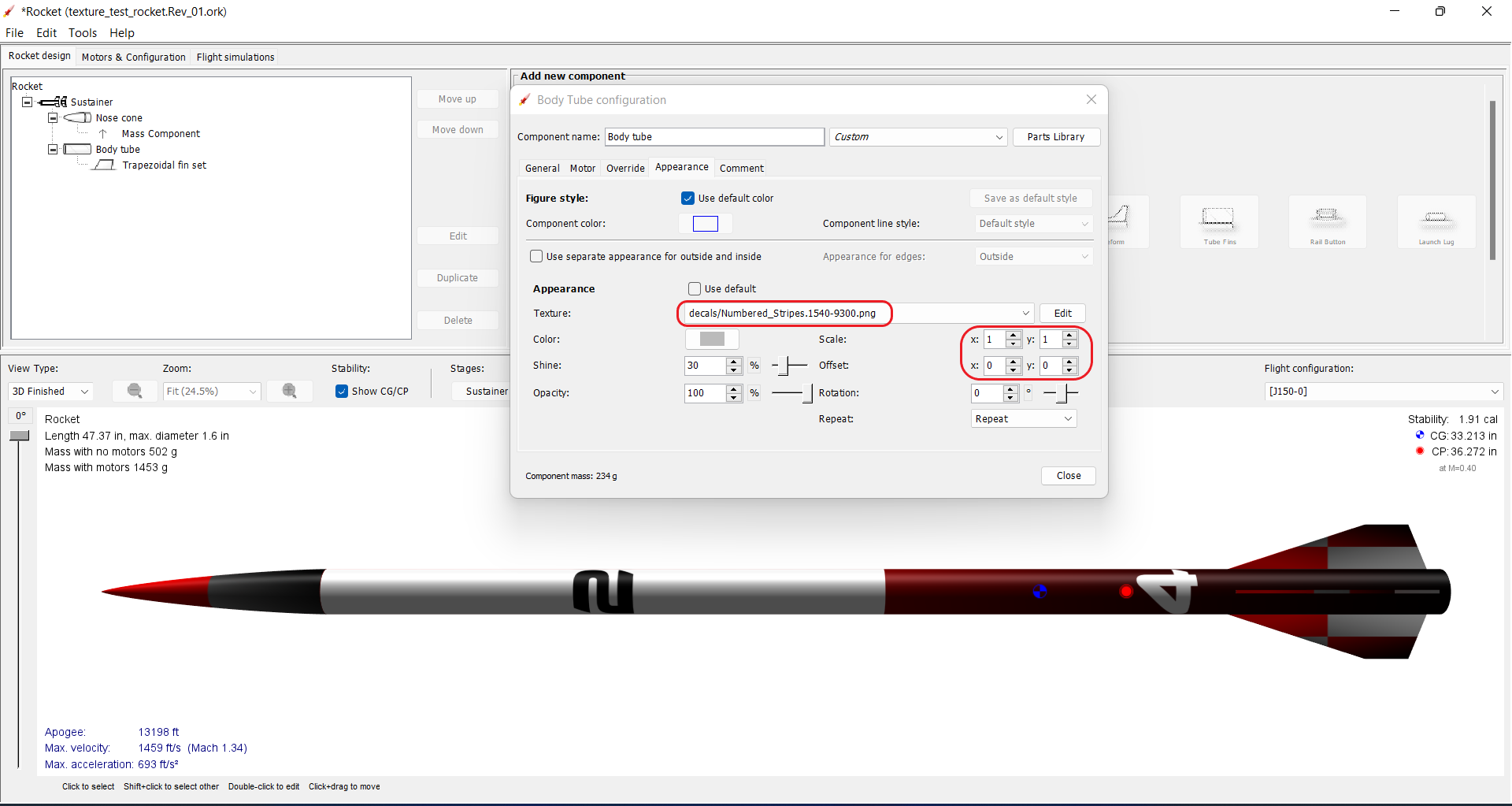Viewport: 1512px width, 806px height.
Task: Enable separate appearance for outside and inside
Action: click(536, 256)
